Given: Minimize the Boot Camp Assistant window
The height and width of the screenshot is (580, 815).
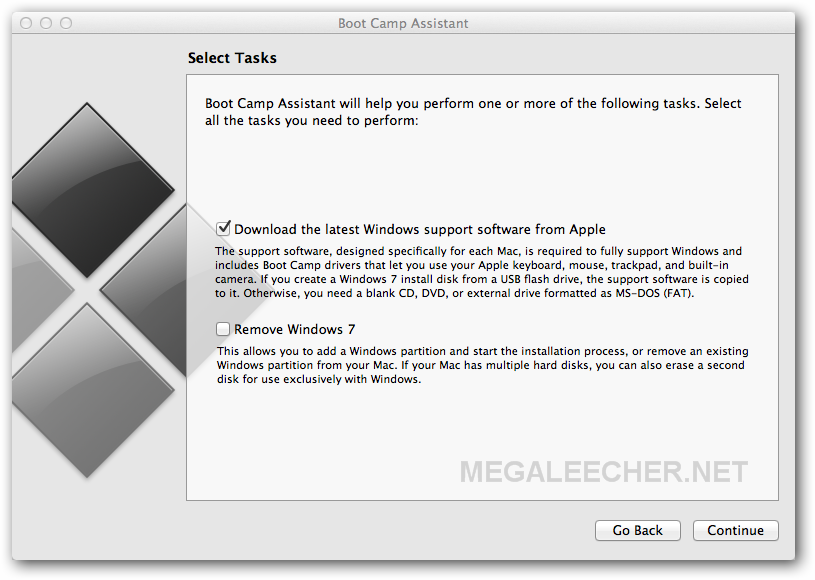Looking at the screenshot, I should (46, 23).
